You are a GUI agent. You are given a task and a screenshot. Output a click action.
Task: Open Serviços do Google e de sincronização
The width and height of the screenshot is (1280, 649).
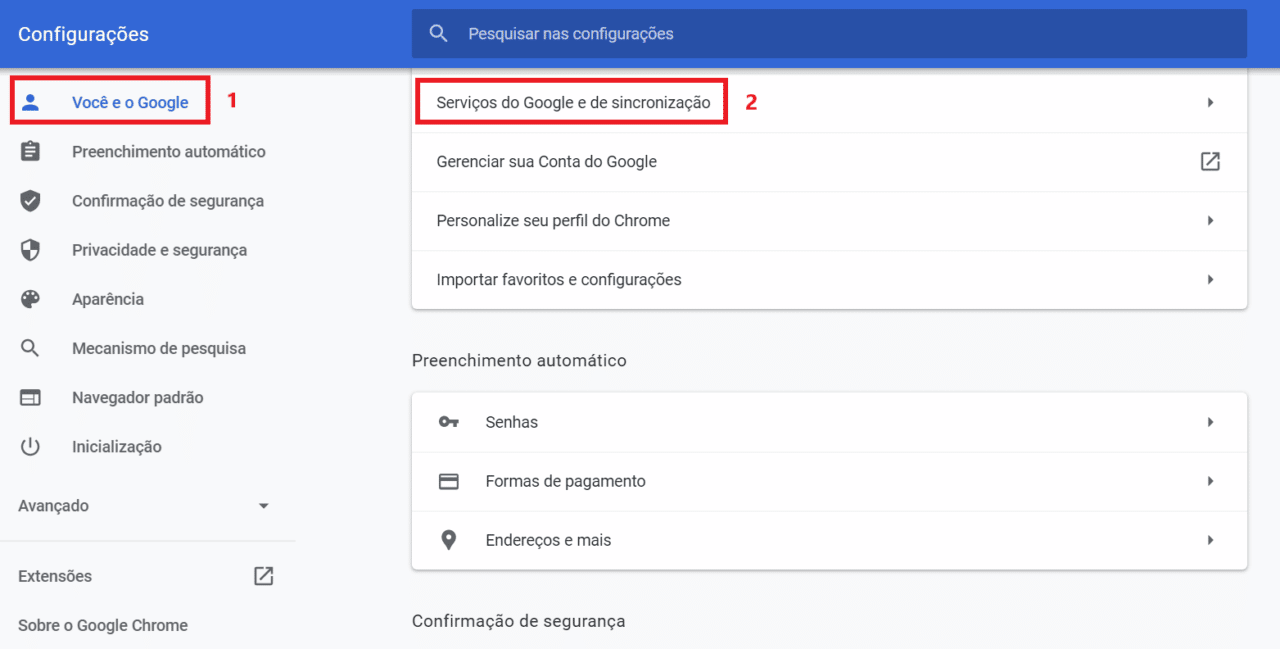829,102
